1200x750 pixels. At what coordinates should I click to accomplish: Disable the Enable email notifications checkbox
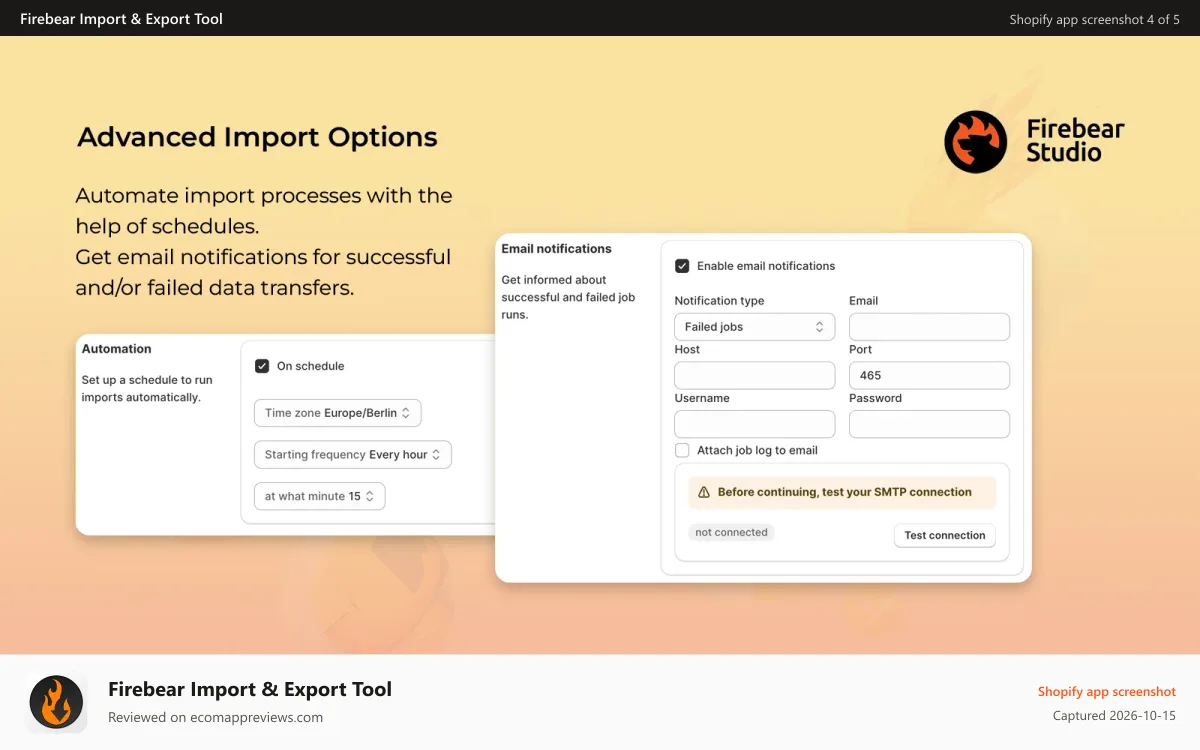coord(682,266)
